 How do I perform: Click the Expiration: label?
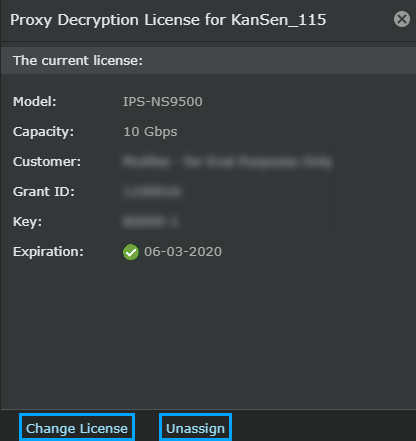[x=48, y=252]
